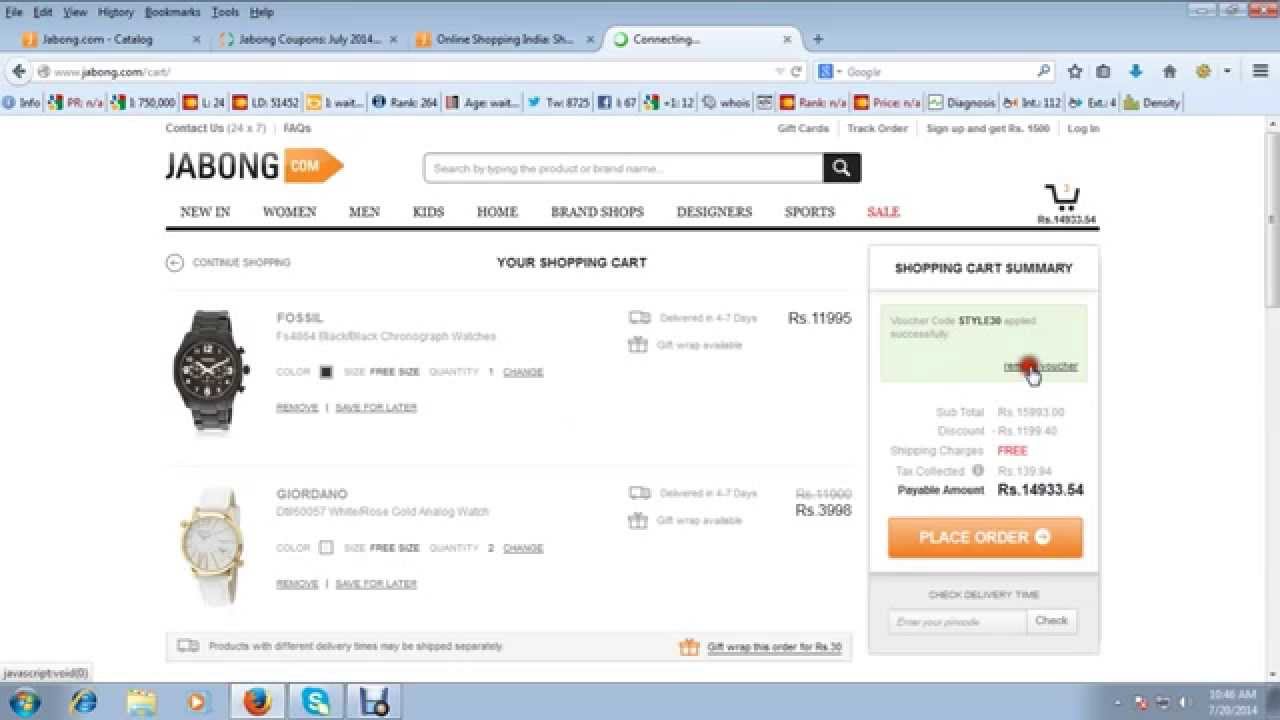The image size is (1280, 720).
Task: Open the Tools menu
Action: [x=225, y=12]
